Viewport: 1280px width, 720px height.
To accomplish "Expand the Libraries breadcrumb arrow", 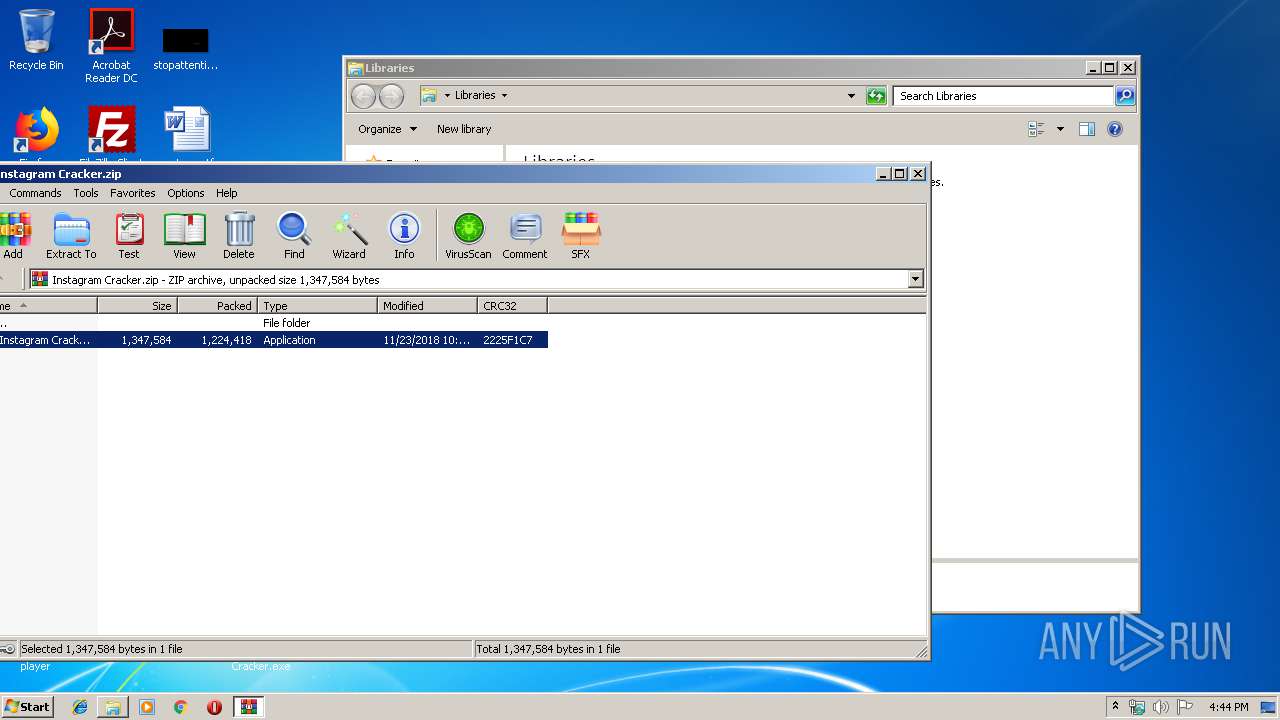I will coord(504,96).
